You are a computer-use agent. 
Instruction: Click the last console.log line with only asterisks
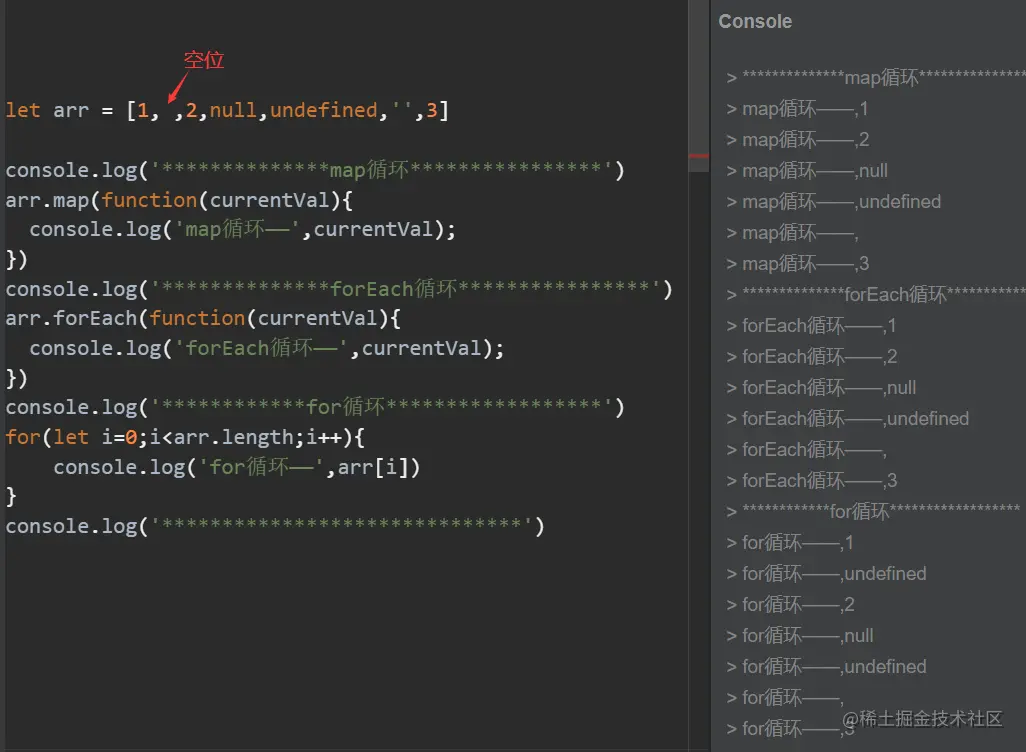[x=275, y=526]
